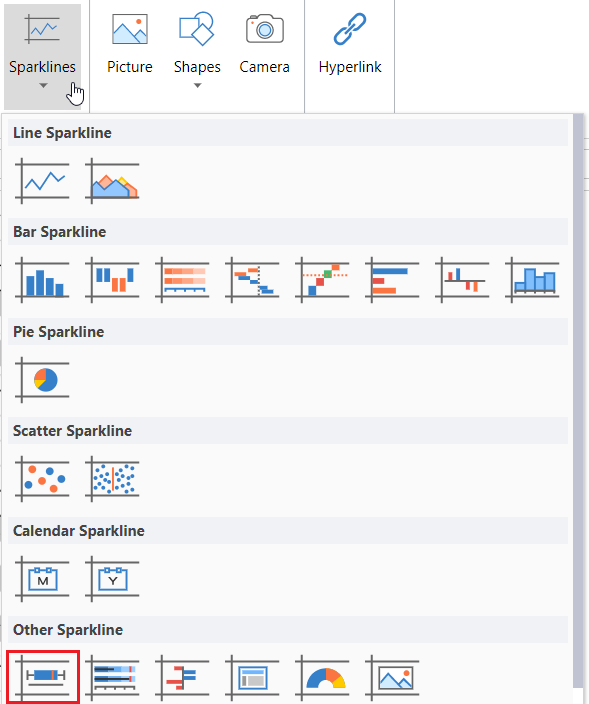Screen dimensions: 589x704
Task: Select the stacked horizontal bar sparkline
Action: (182, 280)
